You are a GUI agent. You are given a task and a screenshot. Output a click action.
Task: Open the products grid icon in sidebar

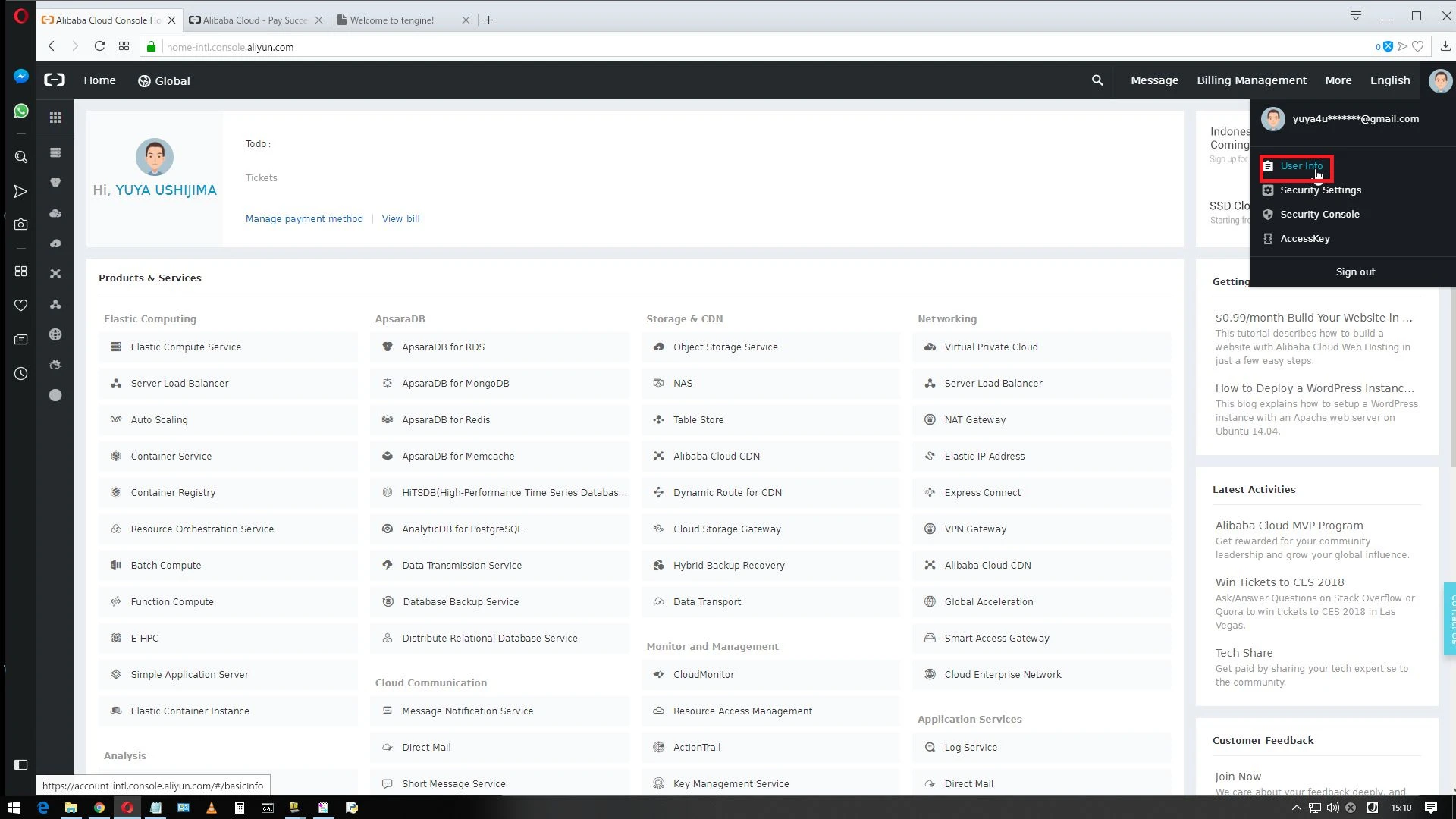[55, 118]
